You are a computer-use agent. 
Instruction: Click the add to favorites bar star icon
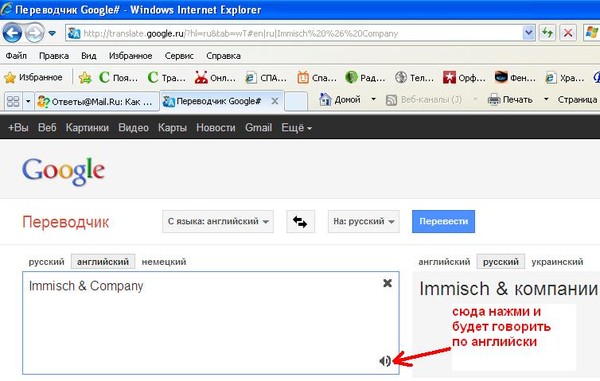(85, 78)
